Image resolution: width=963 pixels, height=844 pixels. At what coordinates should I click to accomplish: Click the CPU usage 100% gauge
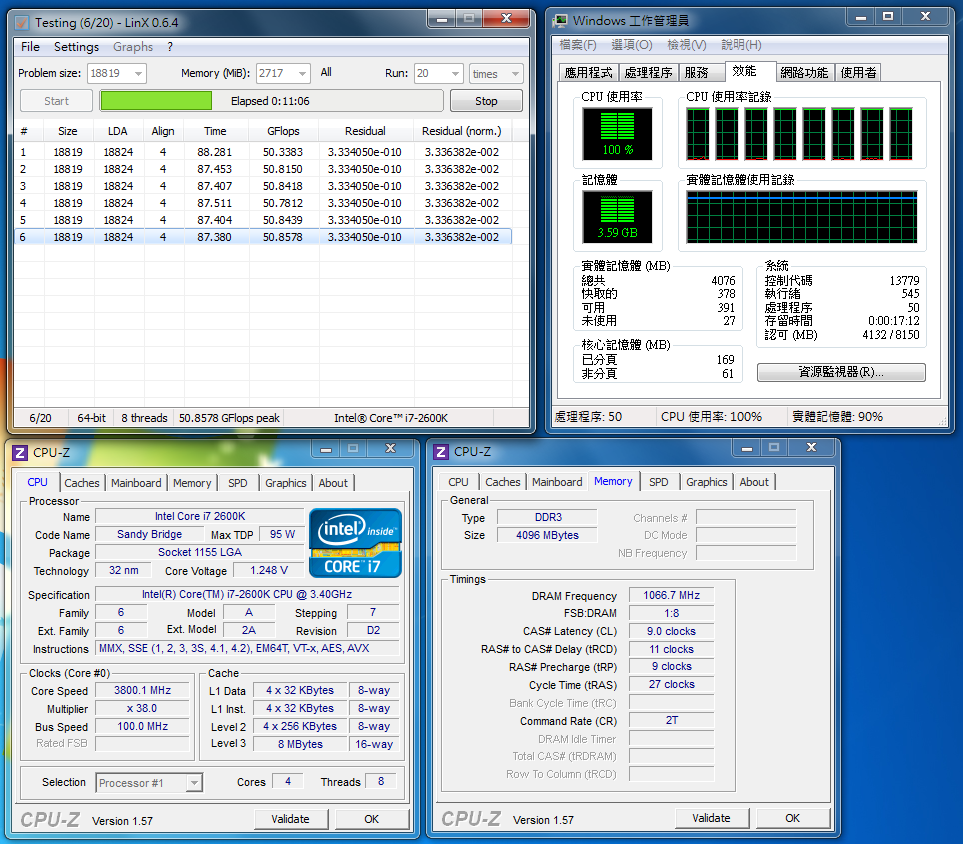tap(617, 134)
